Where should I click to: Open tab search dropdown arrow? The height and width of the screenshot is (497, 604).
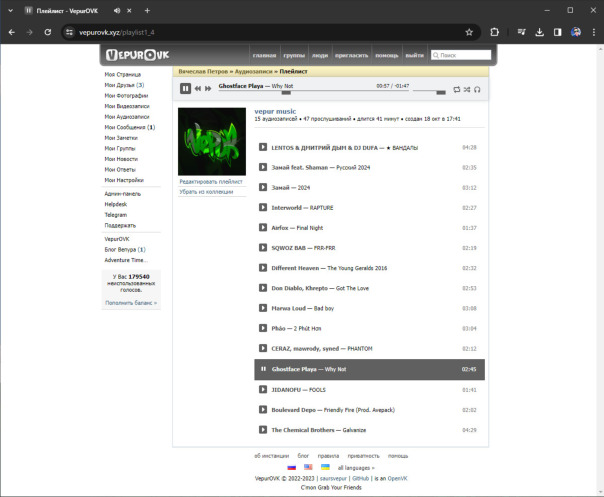point(10,11)
